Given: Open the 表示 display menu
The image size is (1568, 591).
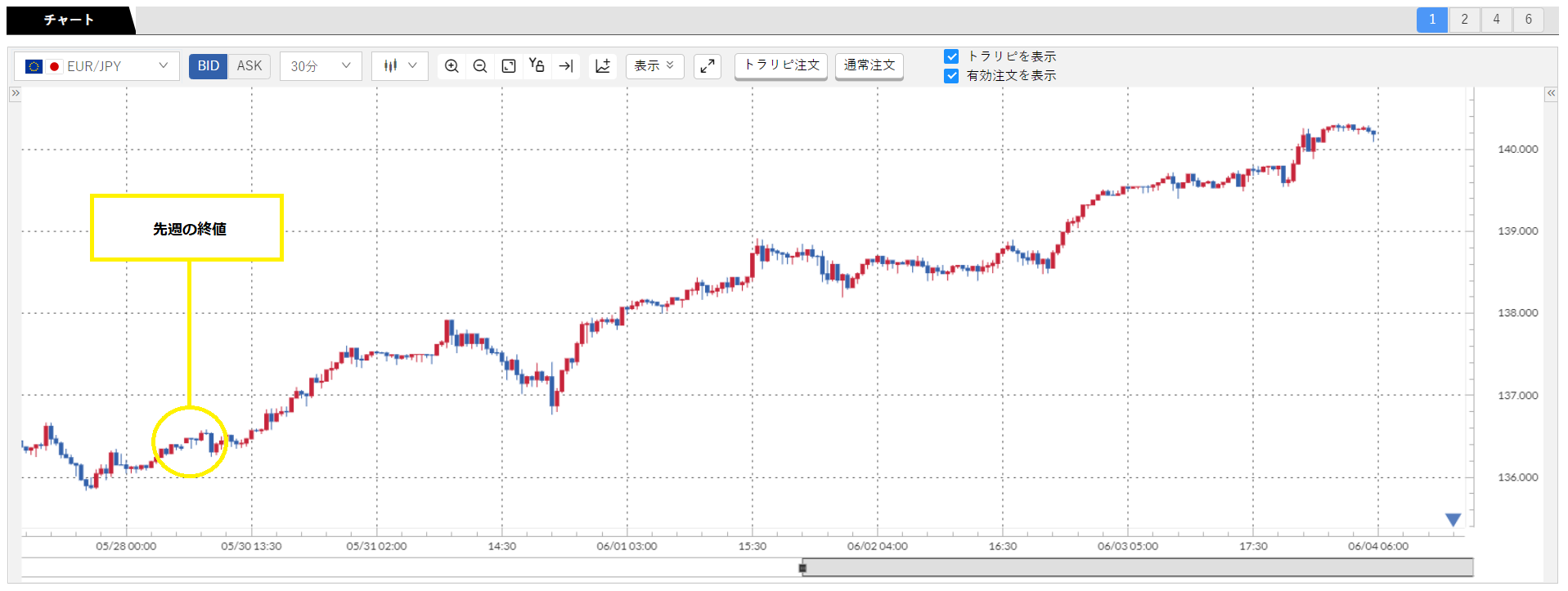Looking at the screenshot, I should 654,66.
